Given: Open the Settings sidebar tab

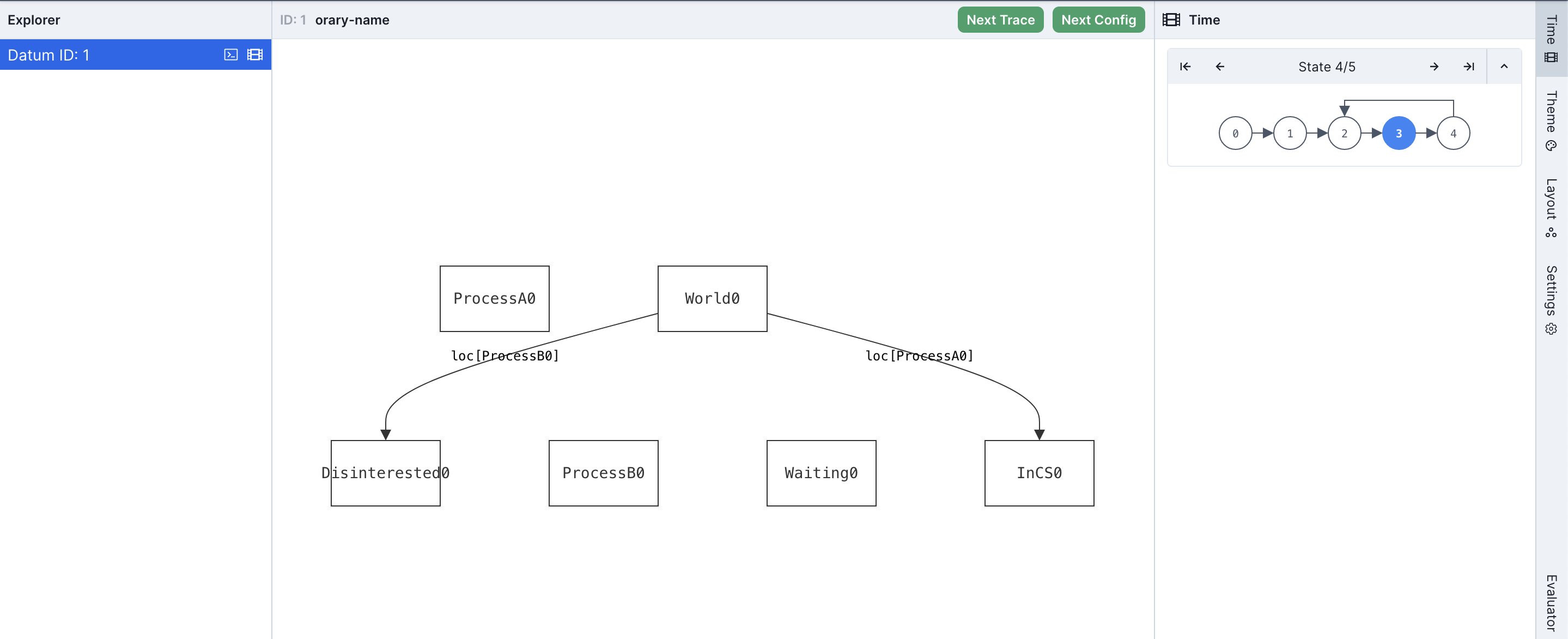Looking at the screenshot, I should [1552, 299].
